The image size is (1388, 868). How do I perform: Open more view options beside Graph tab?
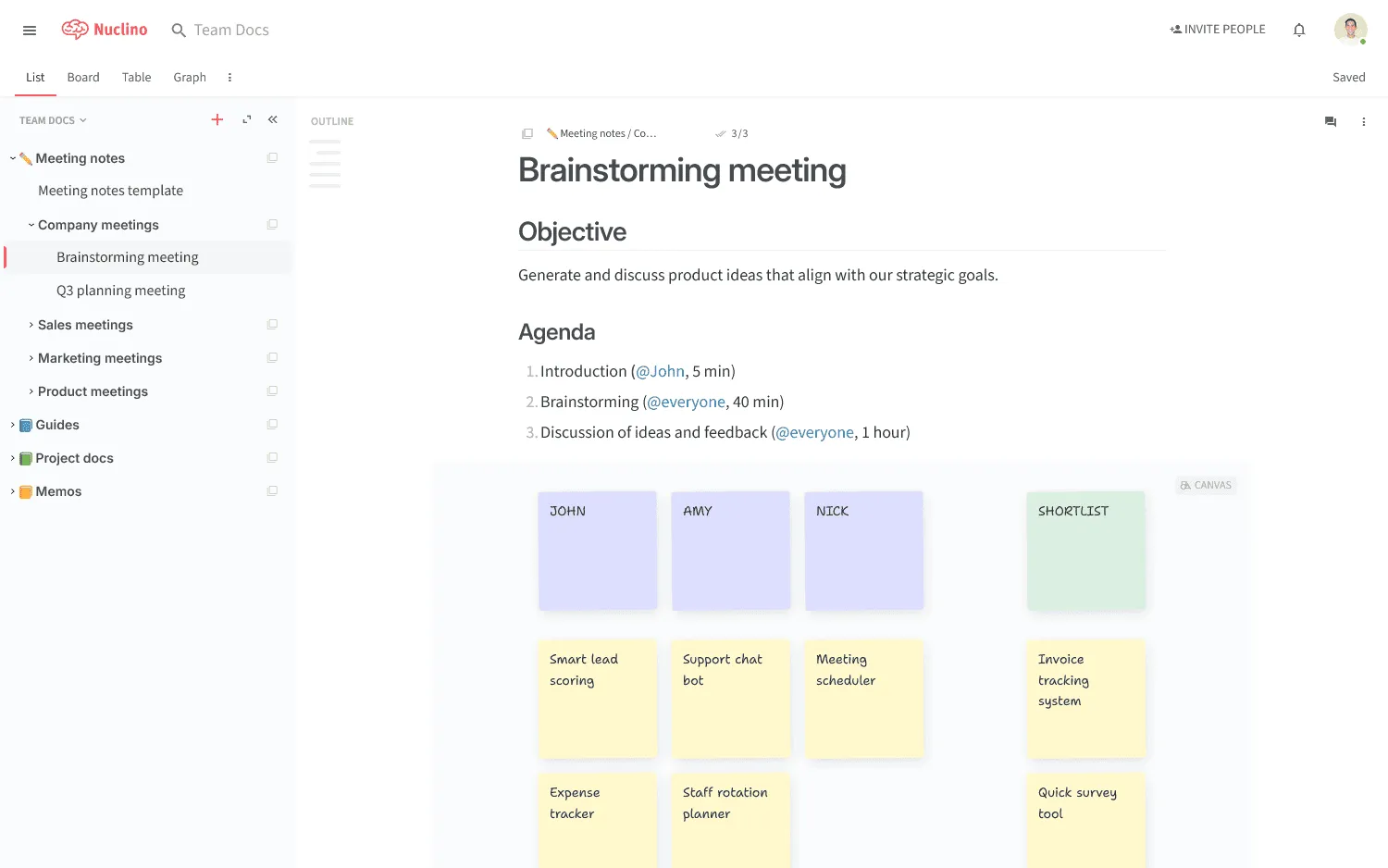coord(229,78)
